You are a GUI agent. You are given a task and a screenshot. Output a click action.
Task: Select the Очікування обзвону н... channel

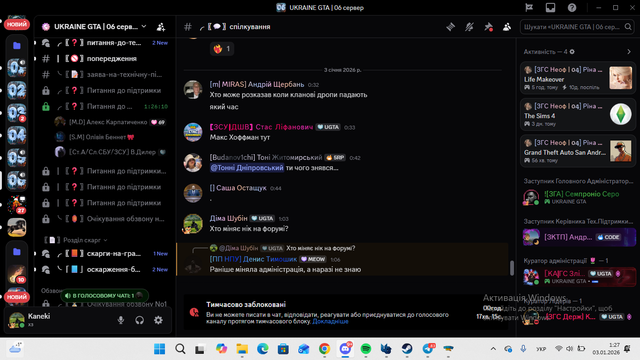(104, 219)
